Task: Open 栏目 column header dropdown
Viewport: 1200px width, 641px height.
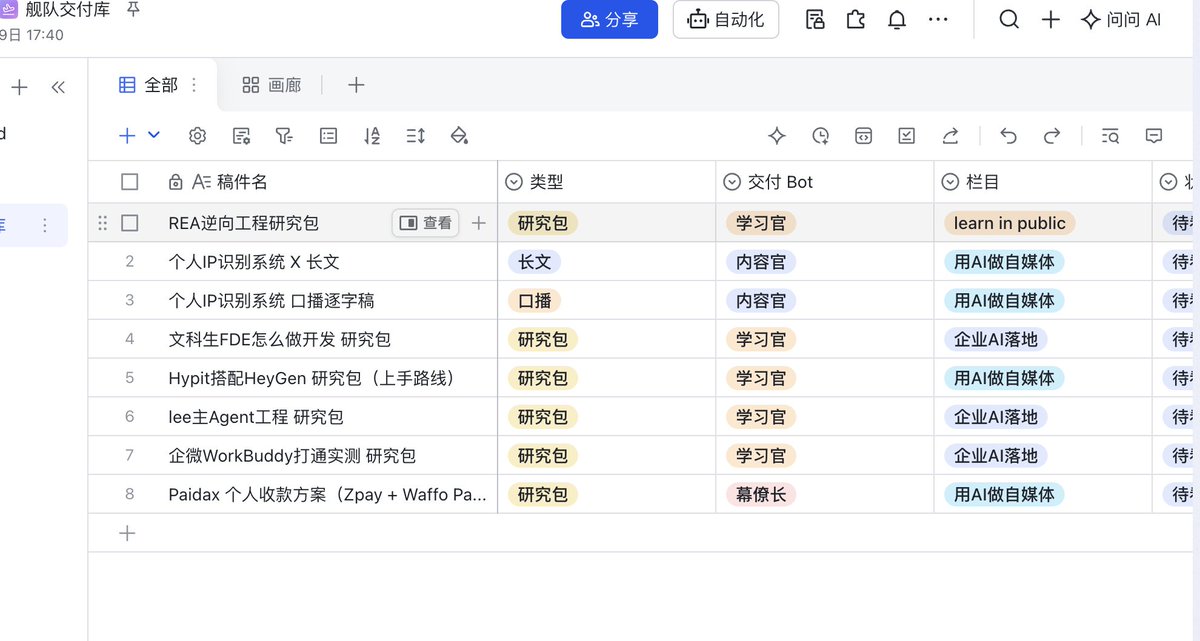Action: 950,182
